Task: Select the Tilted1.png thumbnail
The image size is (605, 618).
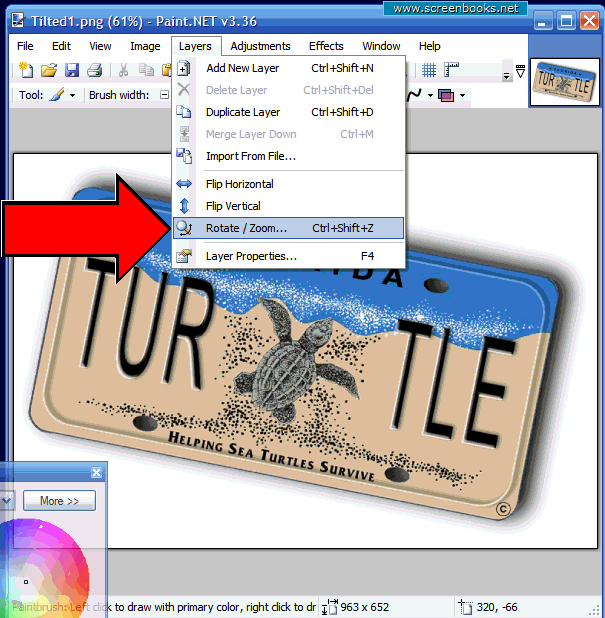Action: pyautogui.click(x=564, y=82)
